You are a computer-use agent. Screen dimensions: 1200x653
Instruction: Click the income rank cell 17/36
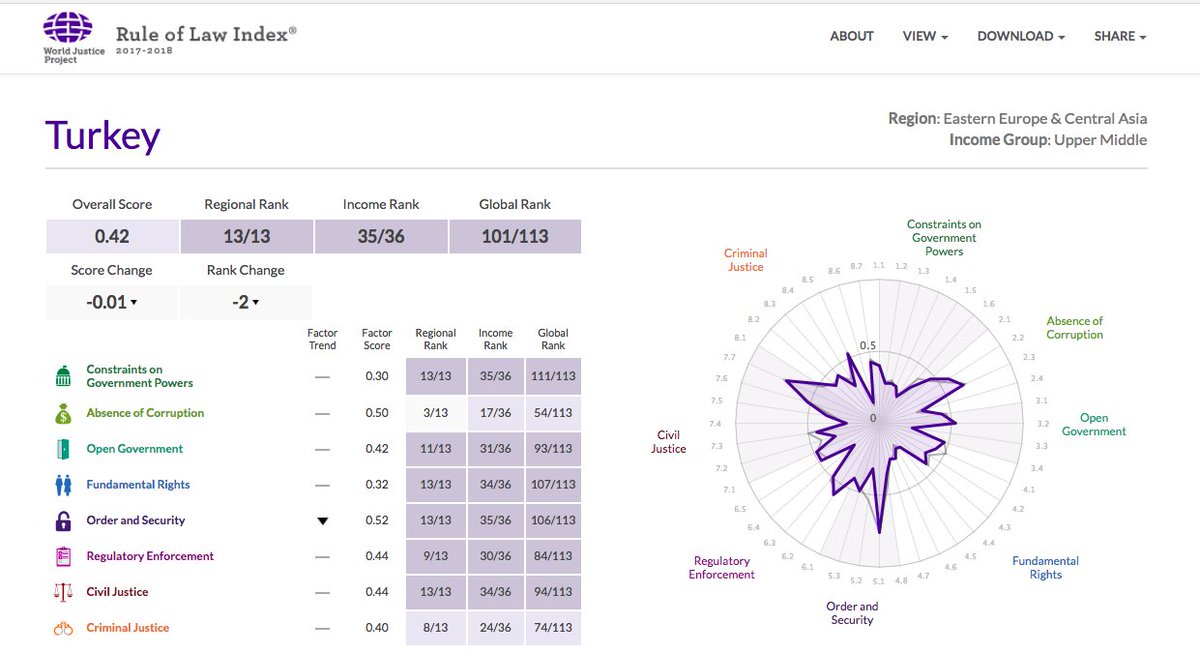[x=495, y=413]
